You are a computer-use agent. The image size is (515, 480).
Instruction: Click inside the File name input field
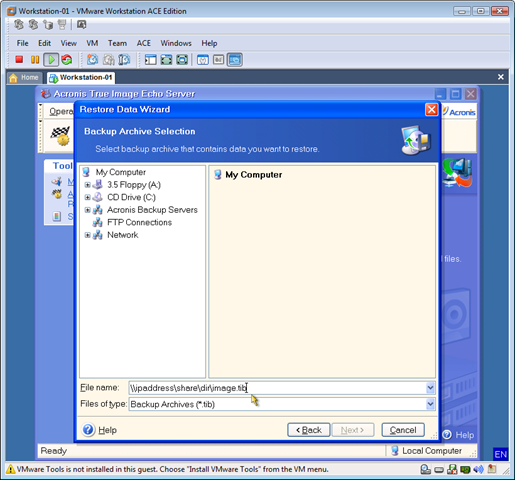pyautogui.click(x=277, y=388)
